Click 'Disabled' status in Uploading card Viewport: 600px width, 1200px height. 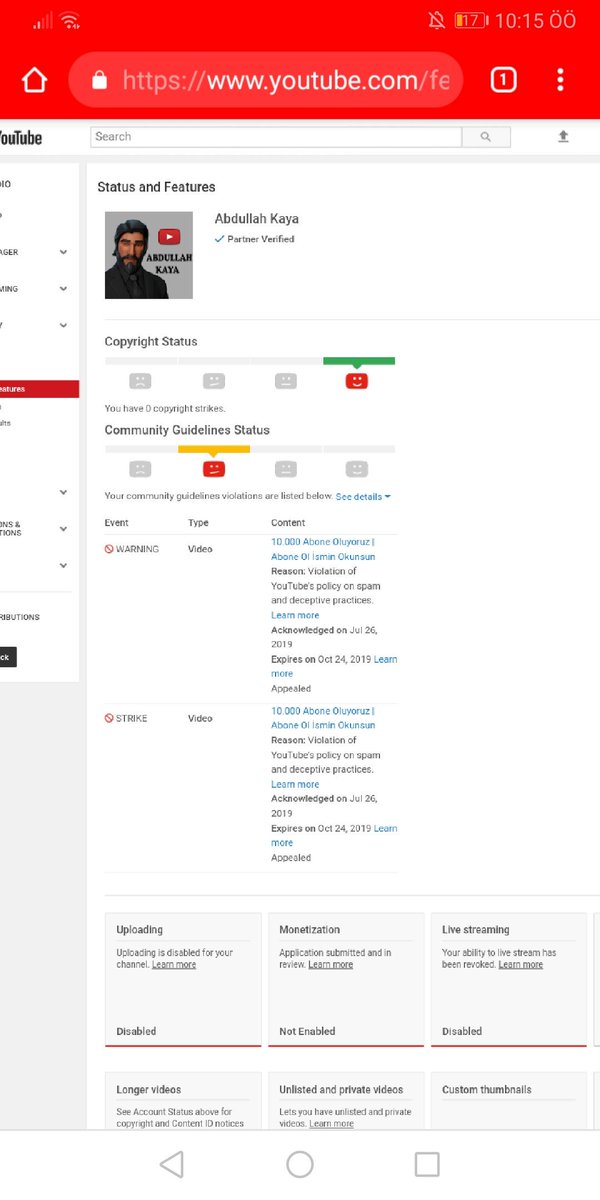[x=136, y=1031]
